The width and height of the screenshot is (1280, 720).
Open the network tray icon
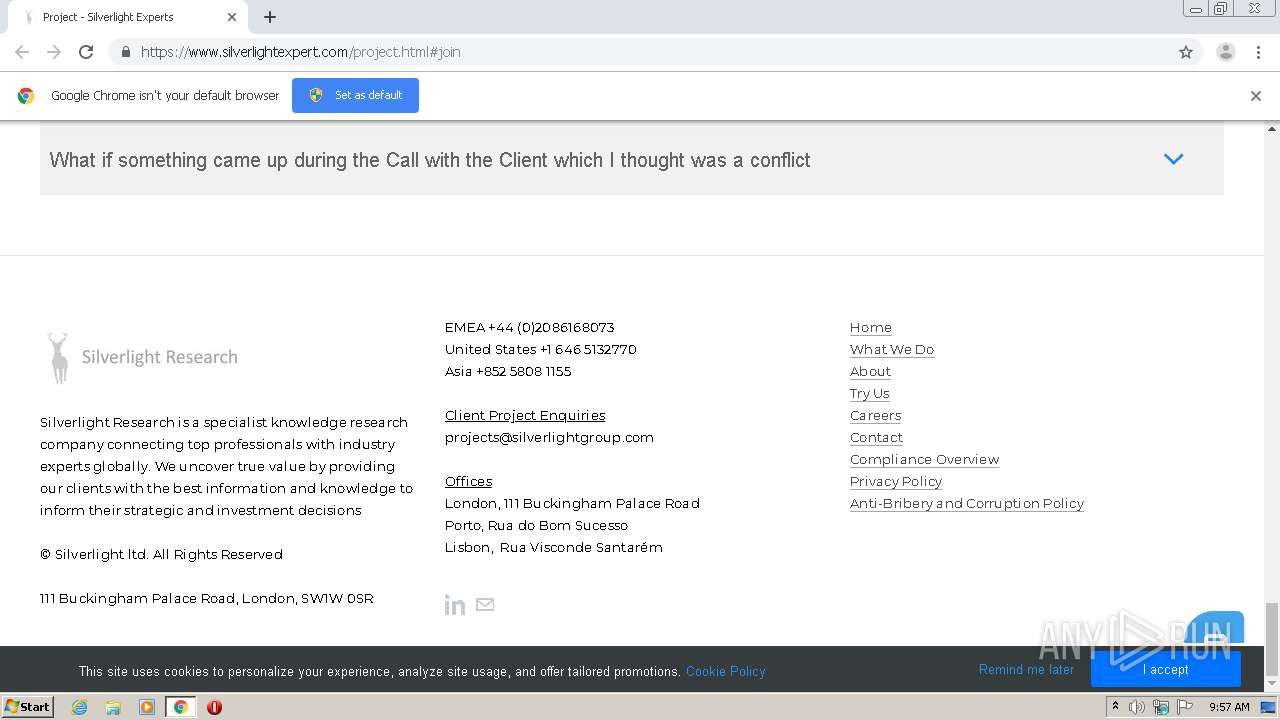(x=1161, y=707)
